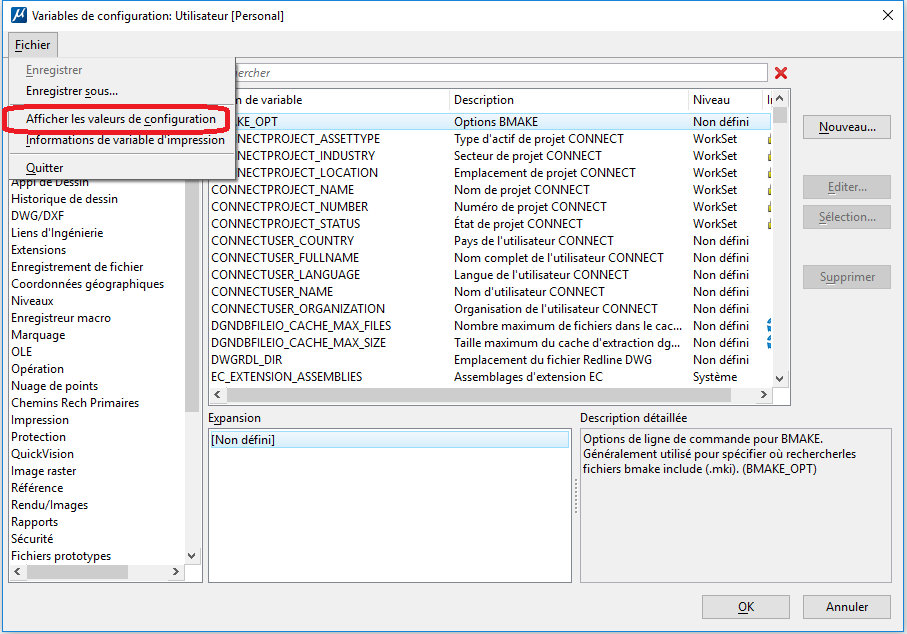Click the MicroStation icon in the title bar
This screenshot has height=634, width=907.
(x=19, y=15)
